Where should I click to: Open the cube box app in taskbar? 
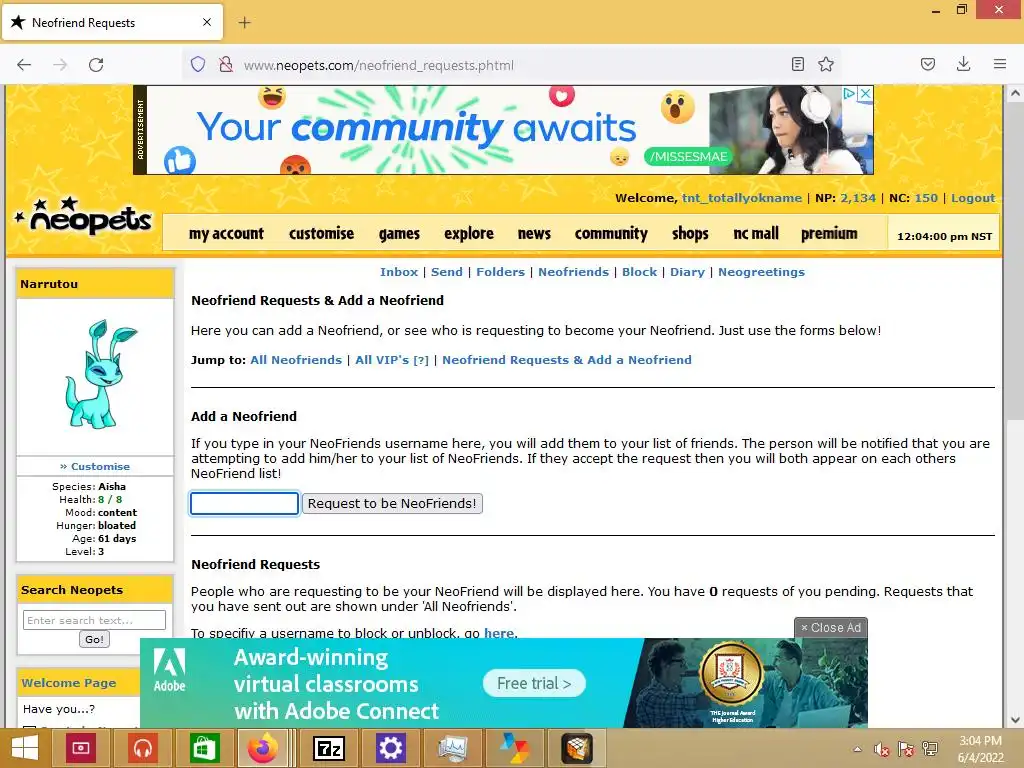pos(577,748)
